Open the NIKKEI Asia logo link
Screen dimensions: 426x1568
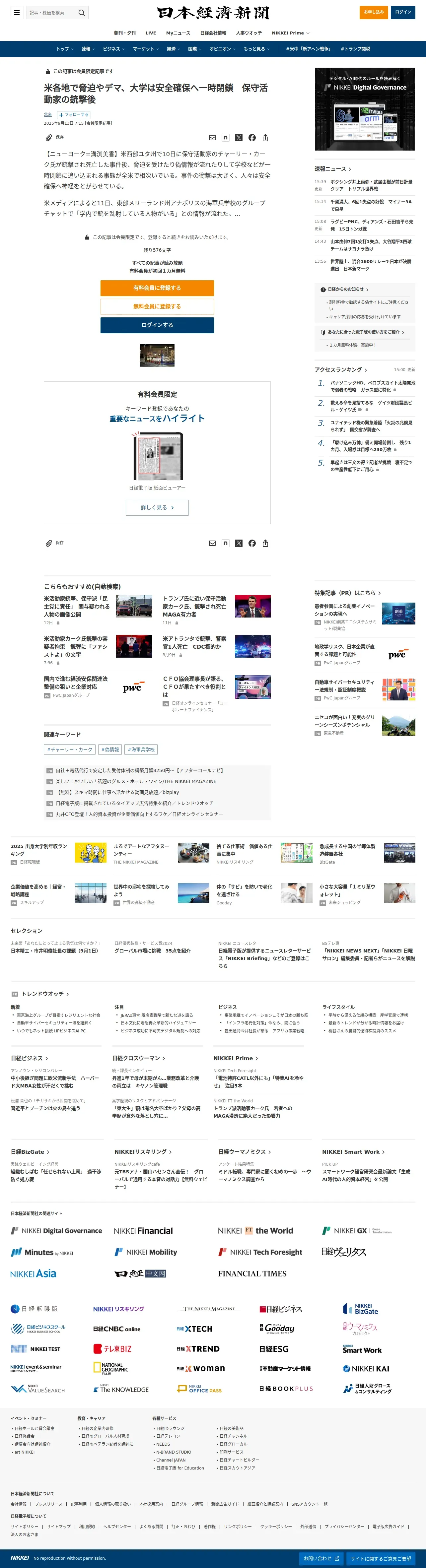click(34, 1274)
